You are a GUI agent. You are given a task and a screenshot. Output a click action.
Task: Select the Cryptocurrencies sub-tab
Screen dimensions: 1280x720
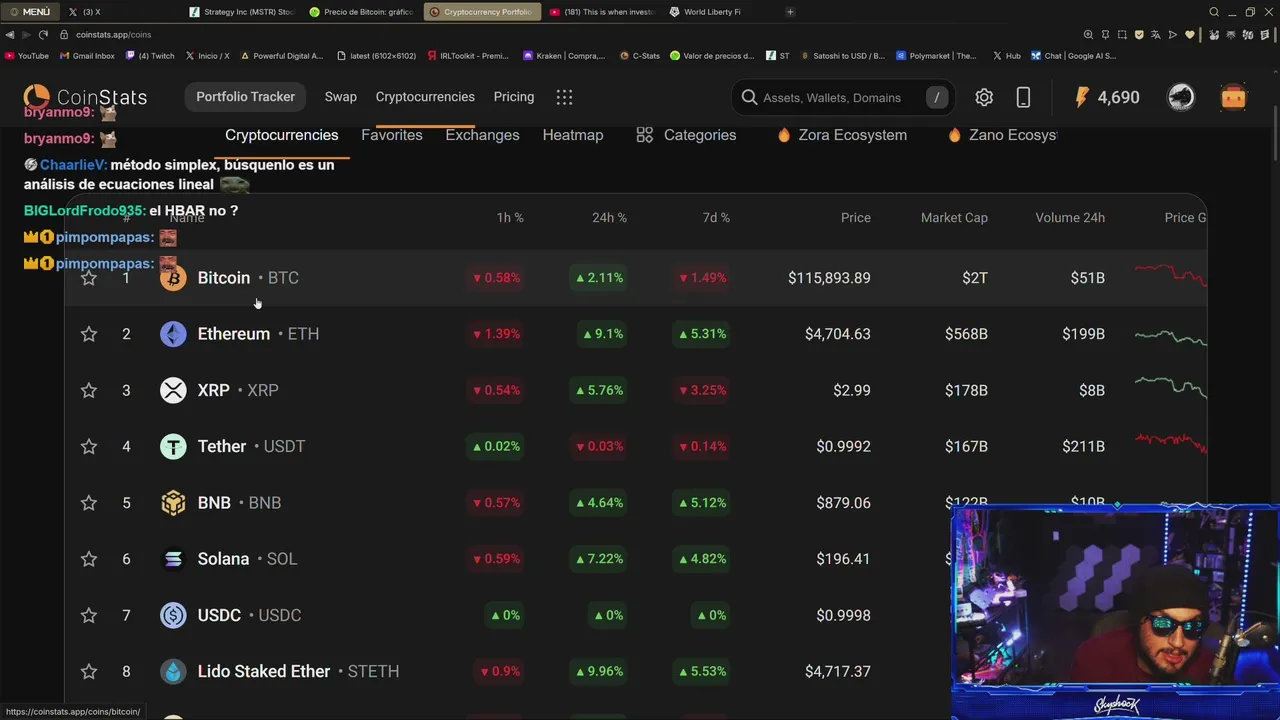(x=281, y=135)
